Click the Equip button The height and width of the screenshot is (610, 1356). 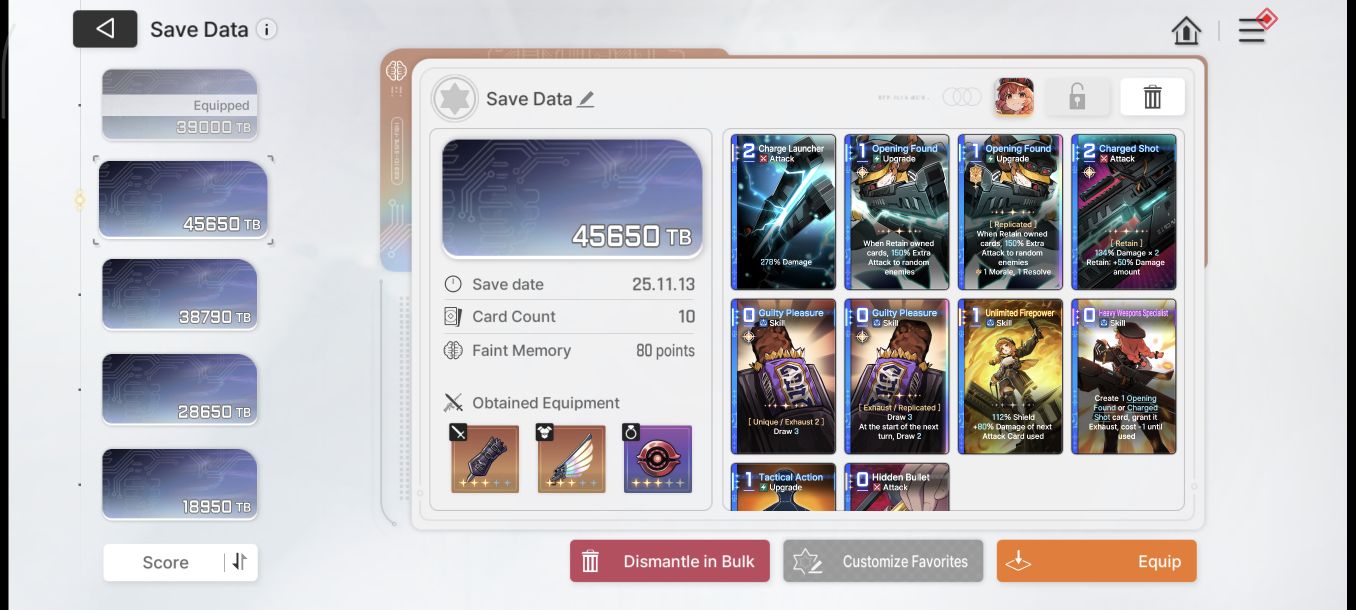(x=1096, y=561)
